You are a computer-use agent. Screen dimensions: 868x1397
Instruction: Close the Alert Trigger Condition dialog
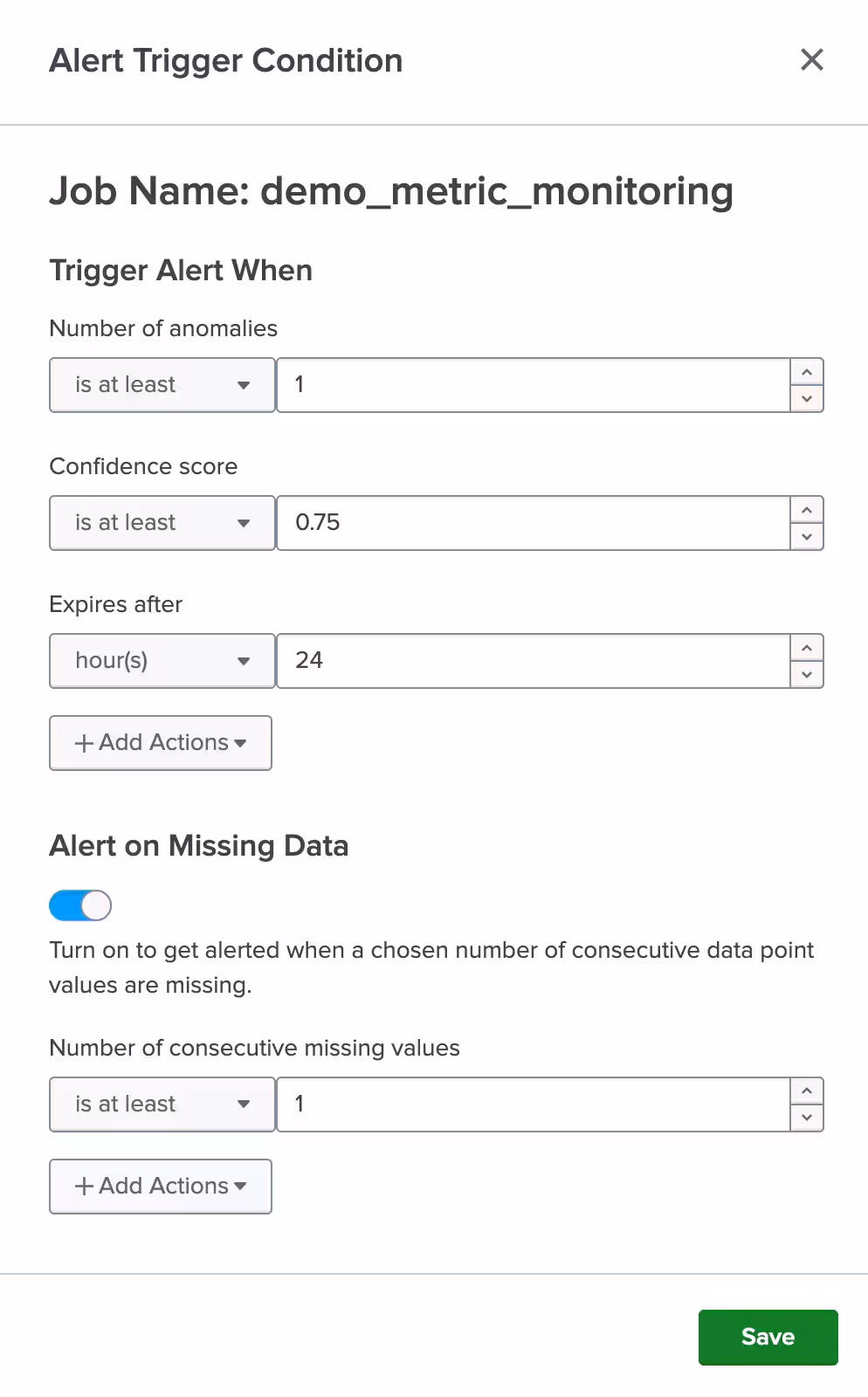pyautogui.click(x=812, y=60)
